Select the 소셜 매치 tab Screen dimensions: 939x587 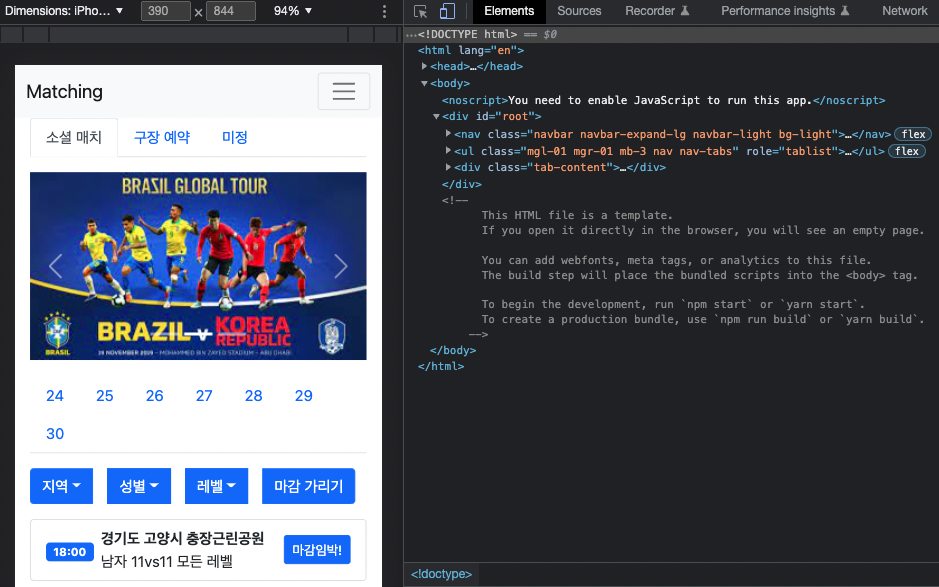click(x=74, y=137)
